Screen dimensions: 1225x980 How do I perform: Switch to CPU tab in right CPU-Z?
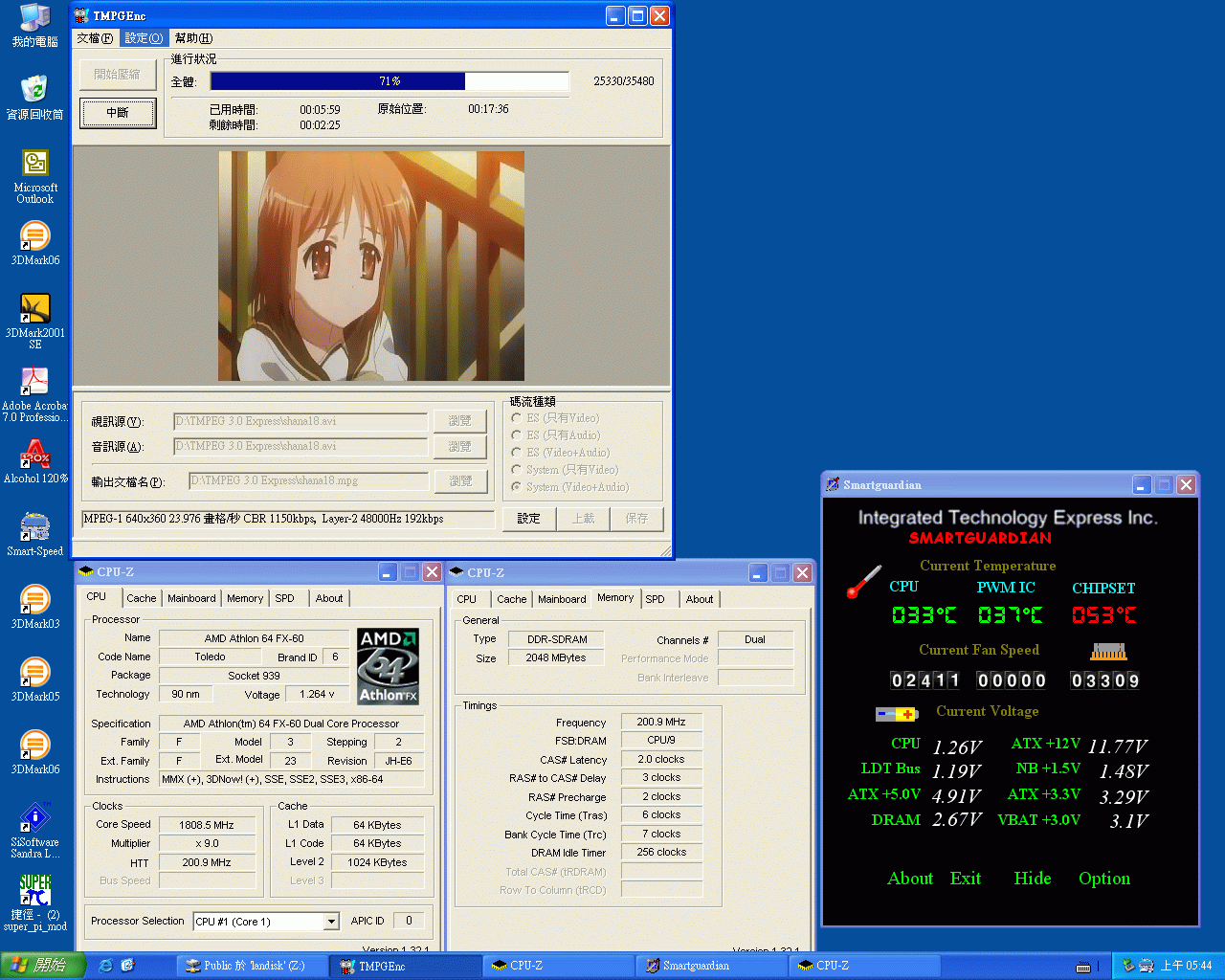[466, 599]
